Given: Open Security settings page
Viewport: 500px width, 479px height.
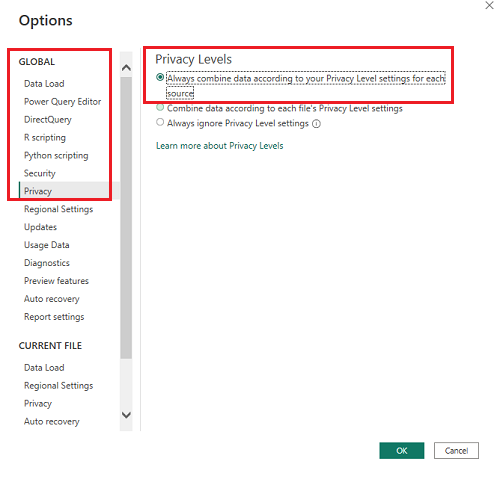Looking at the screenshot, I should (x=39, y=173).
